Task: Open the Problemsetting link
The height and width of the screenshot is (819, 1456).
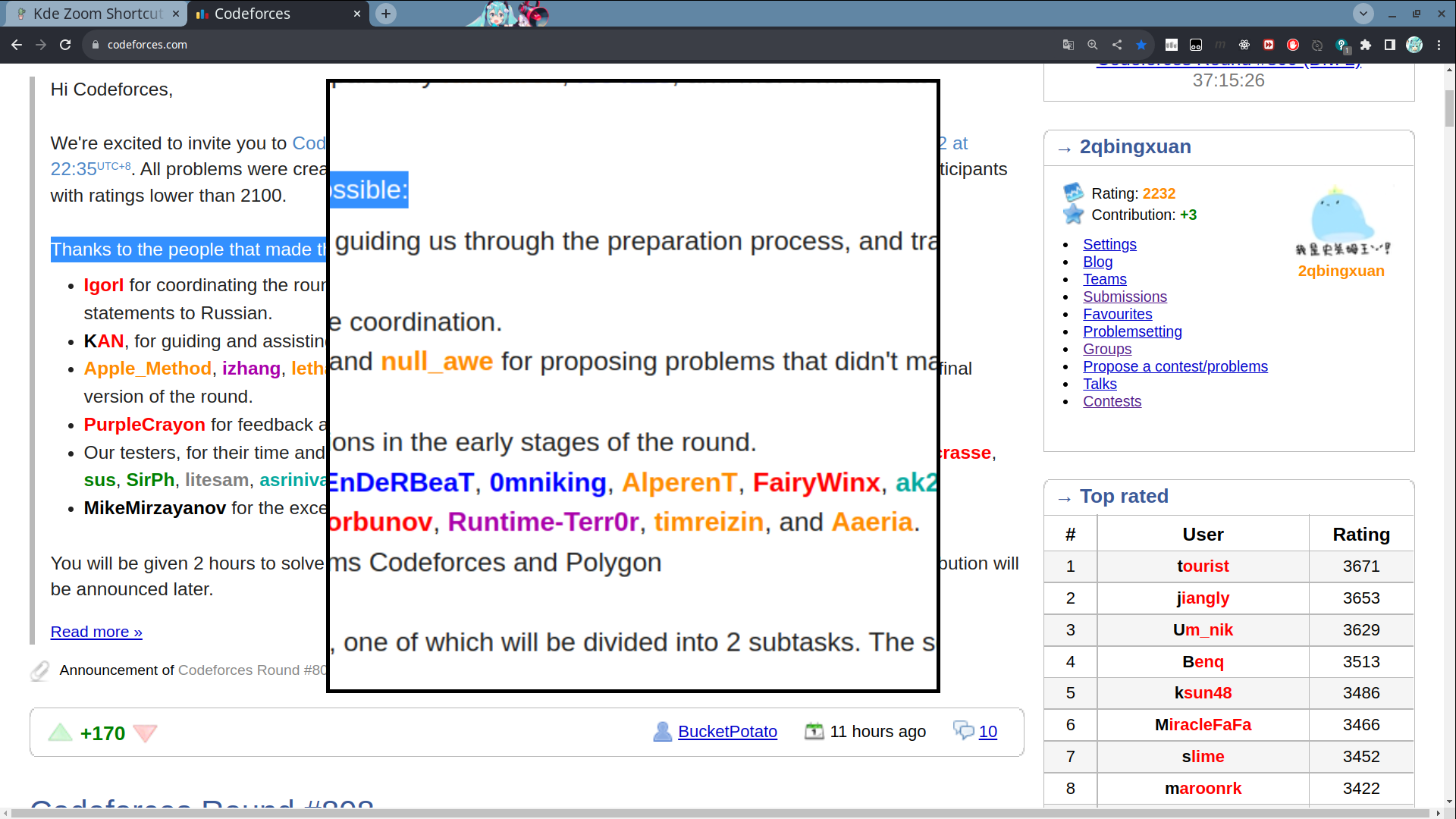Action: (1132, 331)
